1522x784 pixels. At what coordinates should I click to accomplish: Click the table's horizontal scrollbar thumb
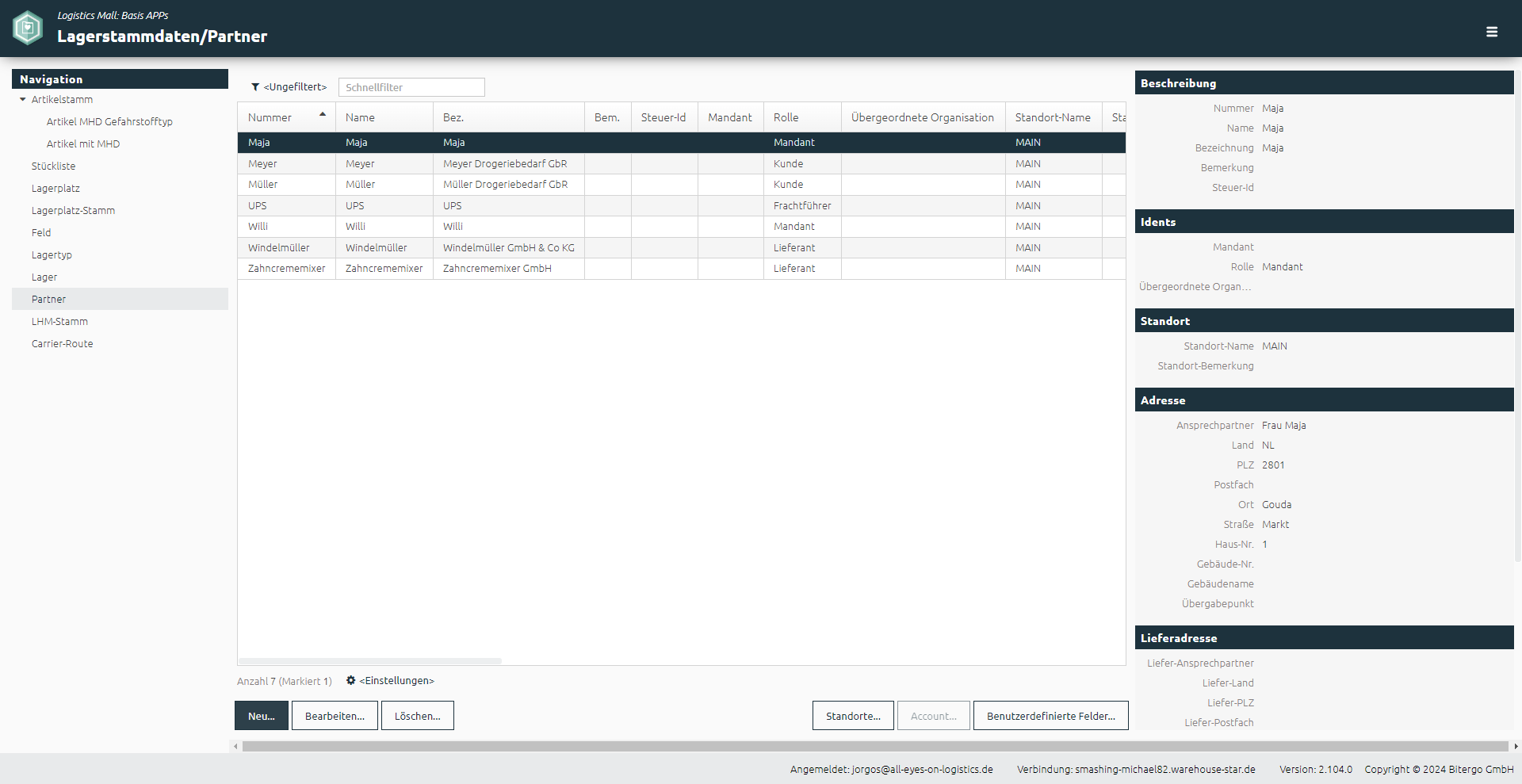370,660
